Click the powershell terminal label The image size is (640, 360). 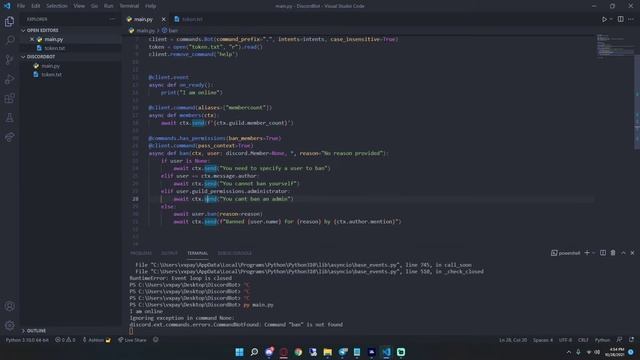[566, 253]
